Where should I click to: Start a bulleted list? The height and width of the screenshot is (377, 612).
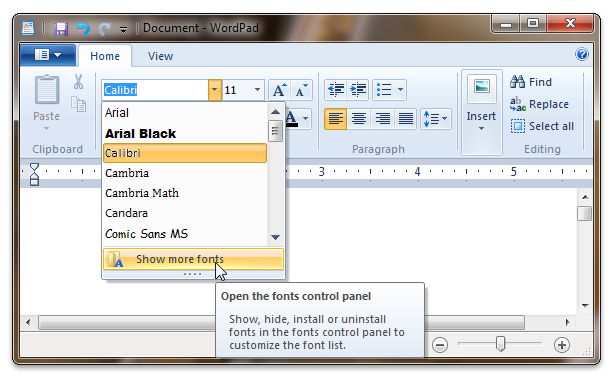(x=384, y=90)
